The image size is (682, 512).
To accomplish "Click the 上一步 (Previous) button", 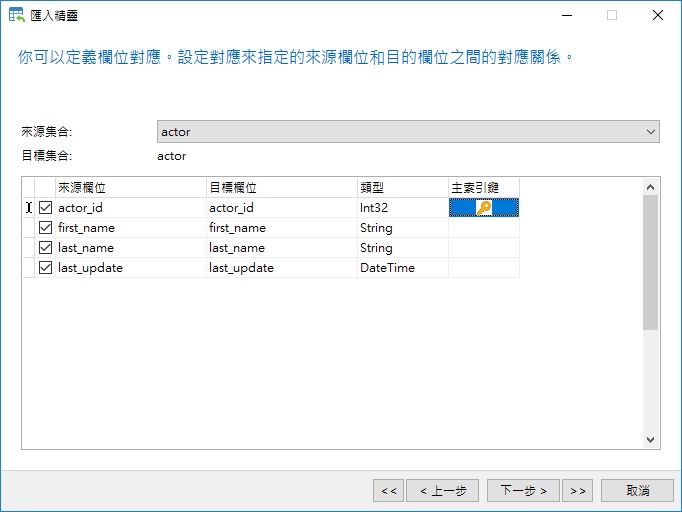I will click(x=442, y=490).
